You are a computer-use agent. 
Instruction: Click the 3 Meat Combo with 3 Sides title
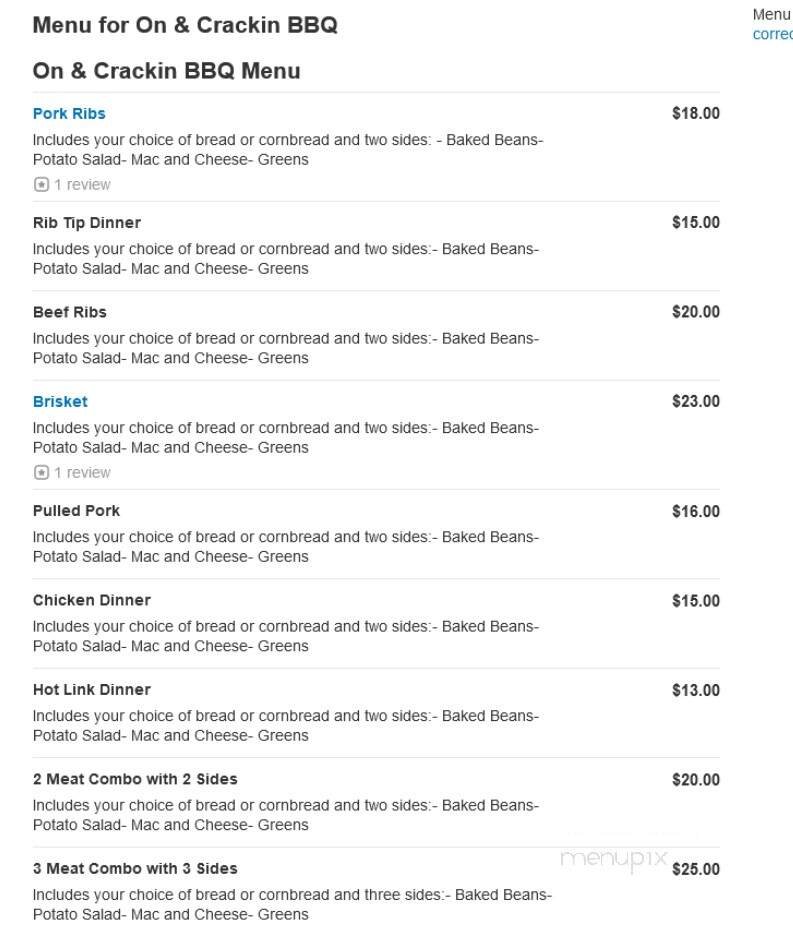pyautogui.click(x=135, y=869)
